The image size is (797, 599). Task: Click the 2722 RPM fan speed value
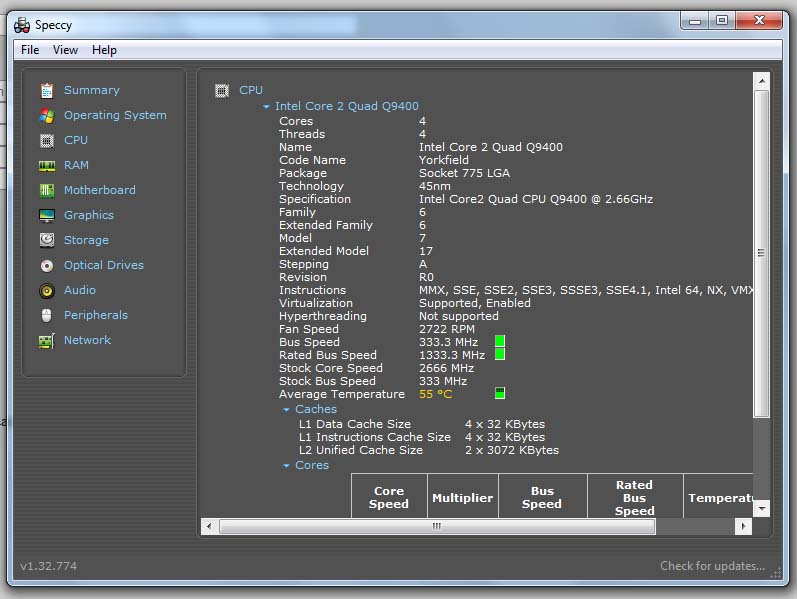tap(447, 329)
